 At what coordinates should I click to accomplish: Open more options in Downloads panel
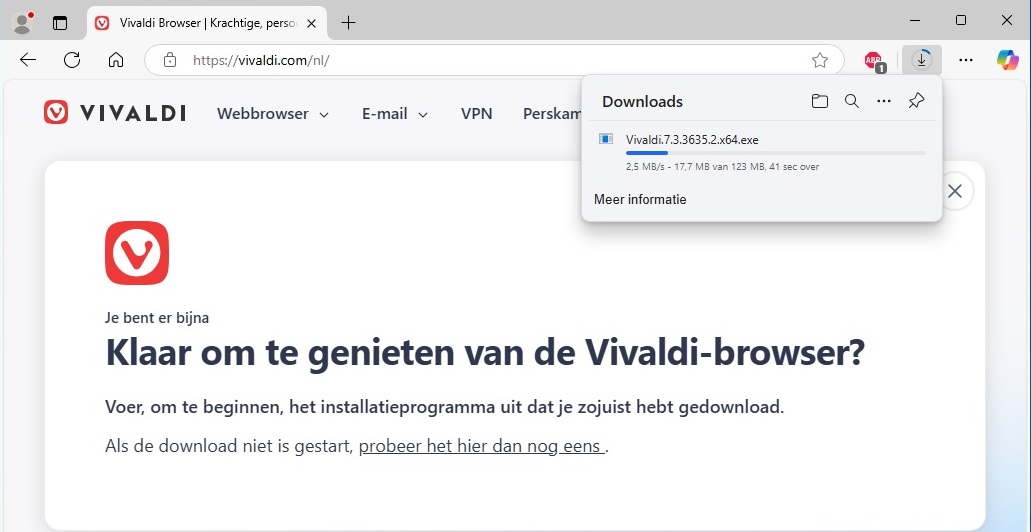[x=883, y=101]
